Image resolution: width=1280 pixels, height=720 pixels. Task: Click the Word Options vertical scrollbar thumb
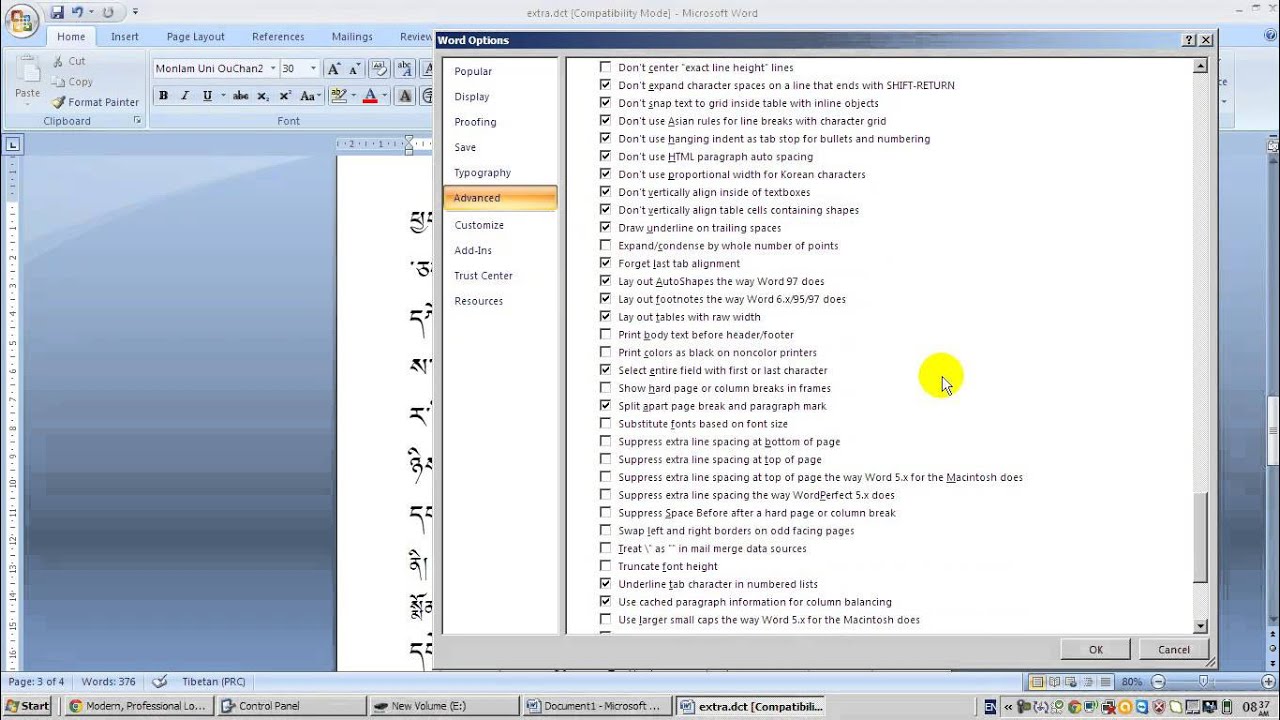pyautogui.click(x=1201, y=538)
